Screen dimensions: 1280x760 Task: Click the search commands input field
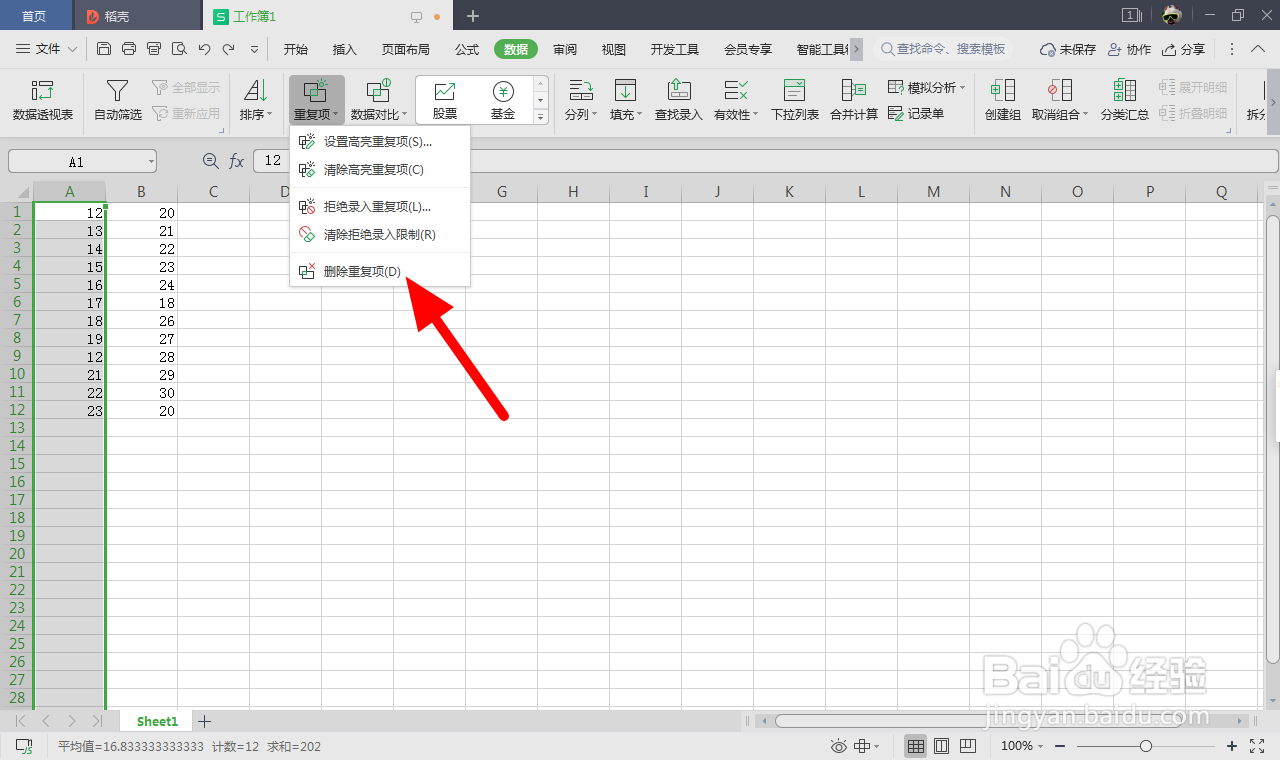click(945, 49)
